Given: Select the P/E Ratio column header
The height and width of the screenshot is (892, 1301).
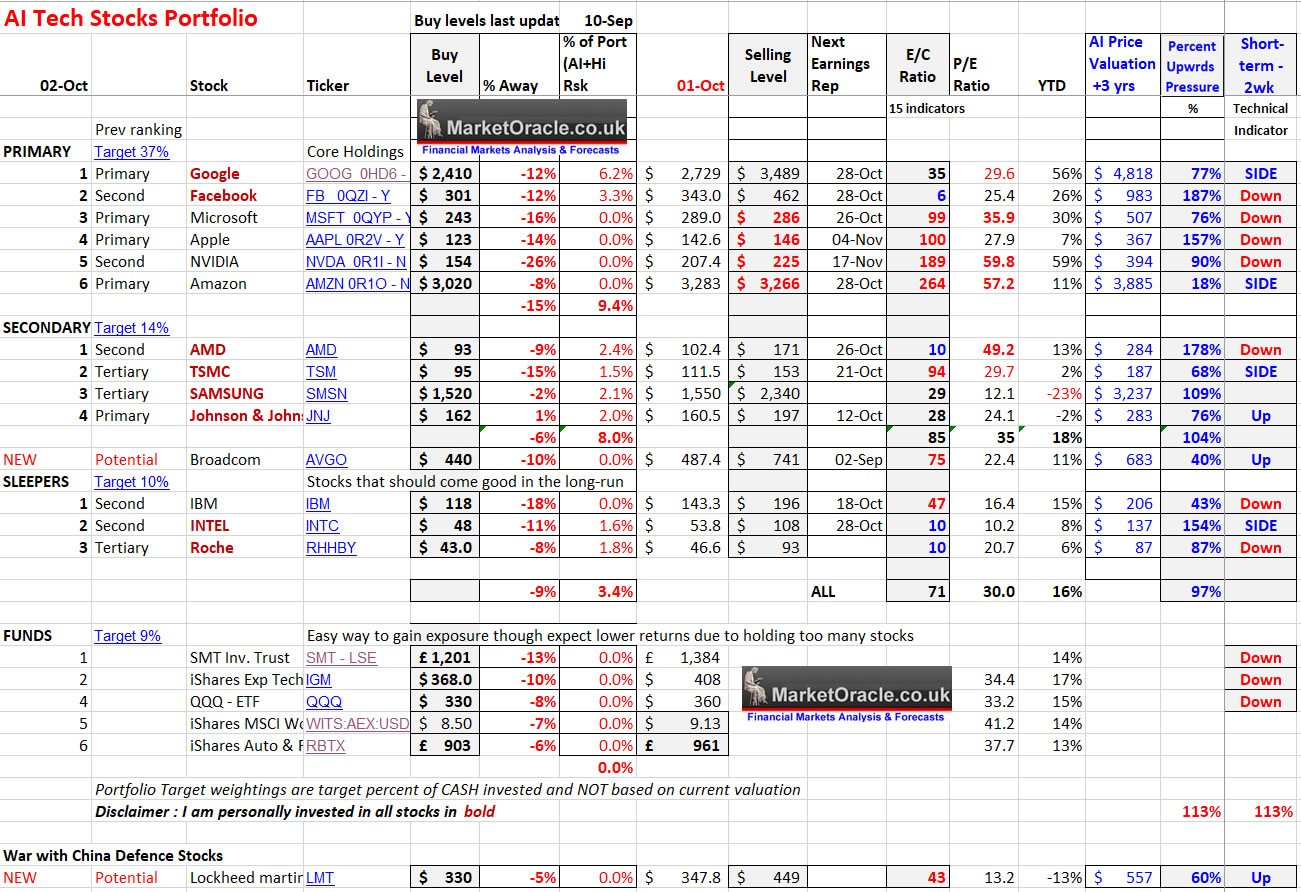Looking at the screenshot, I should click(x=971, y=75).
